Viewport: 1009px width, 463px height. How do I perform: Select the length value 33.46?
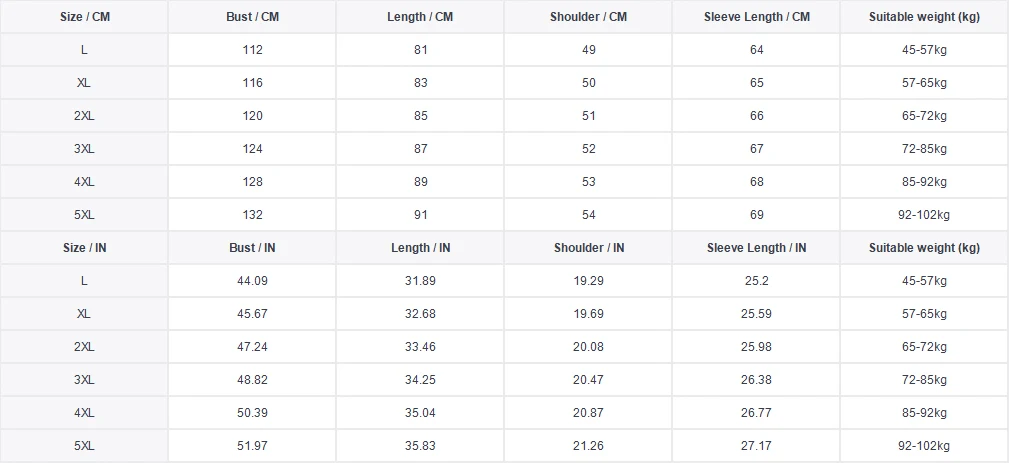click(420, 347)
